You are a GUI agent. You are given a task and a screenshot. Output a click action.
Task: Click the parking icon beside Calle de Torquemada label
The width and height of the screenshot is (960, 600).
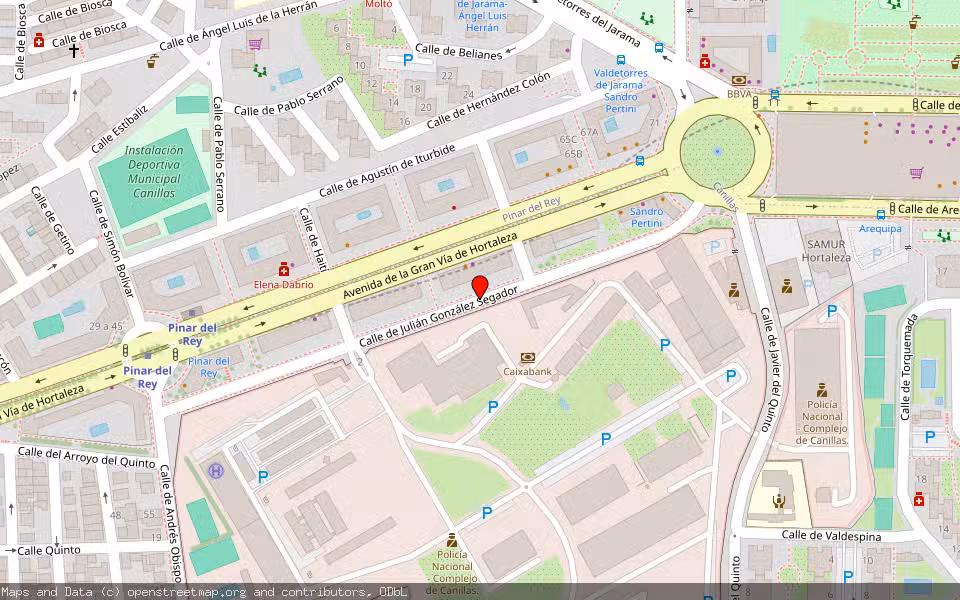point(930,437)
